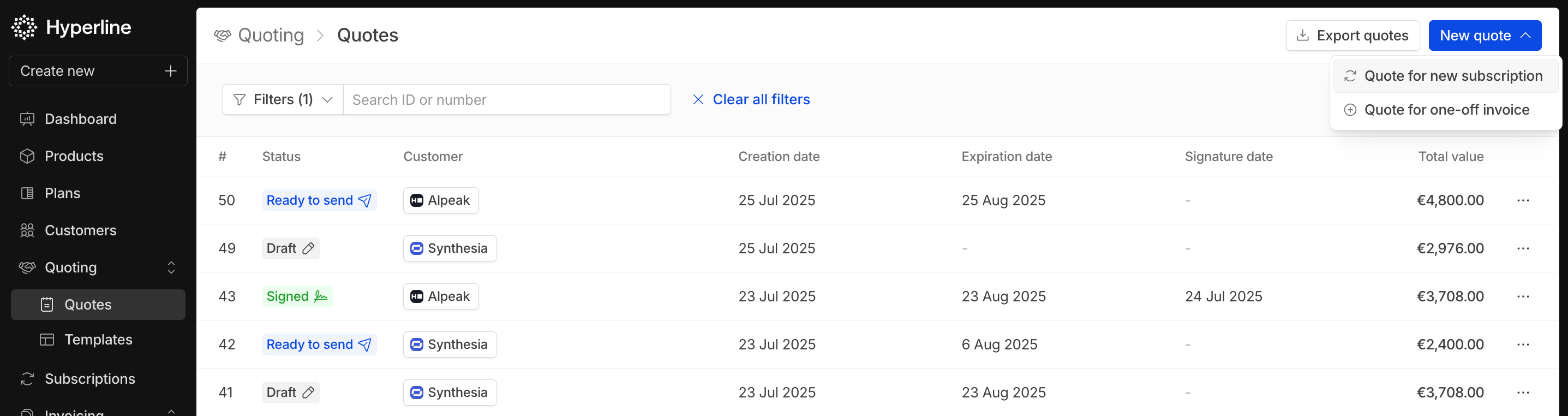
Task: Click the Synthesia logo in quote 49 row
Action: point(417,248)
